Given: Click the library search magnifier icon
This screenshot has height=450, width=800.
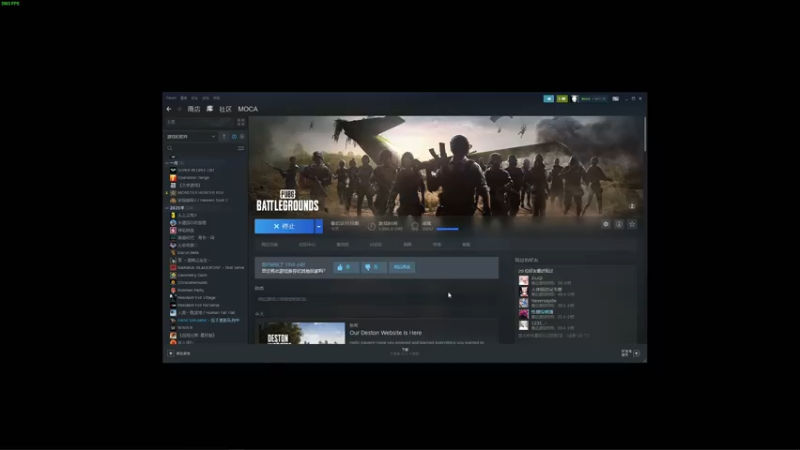Looking at the screenshot, I should [170, 148].
